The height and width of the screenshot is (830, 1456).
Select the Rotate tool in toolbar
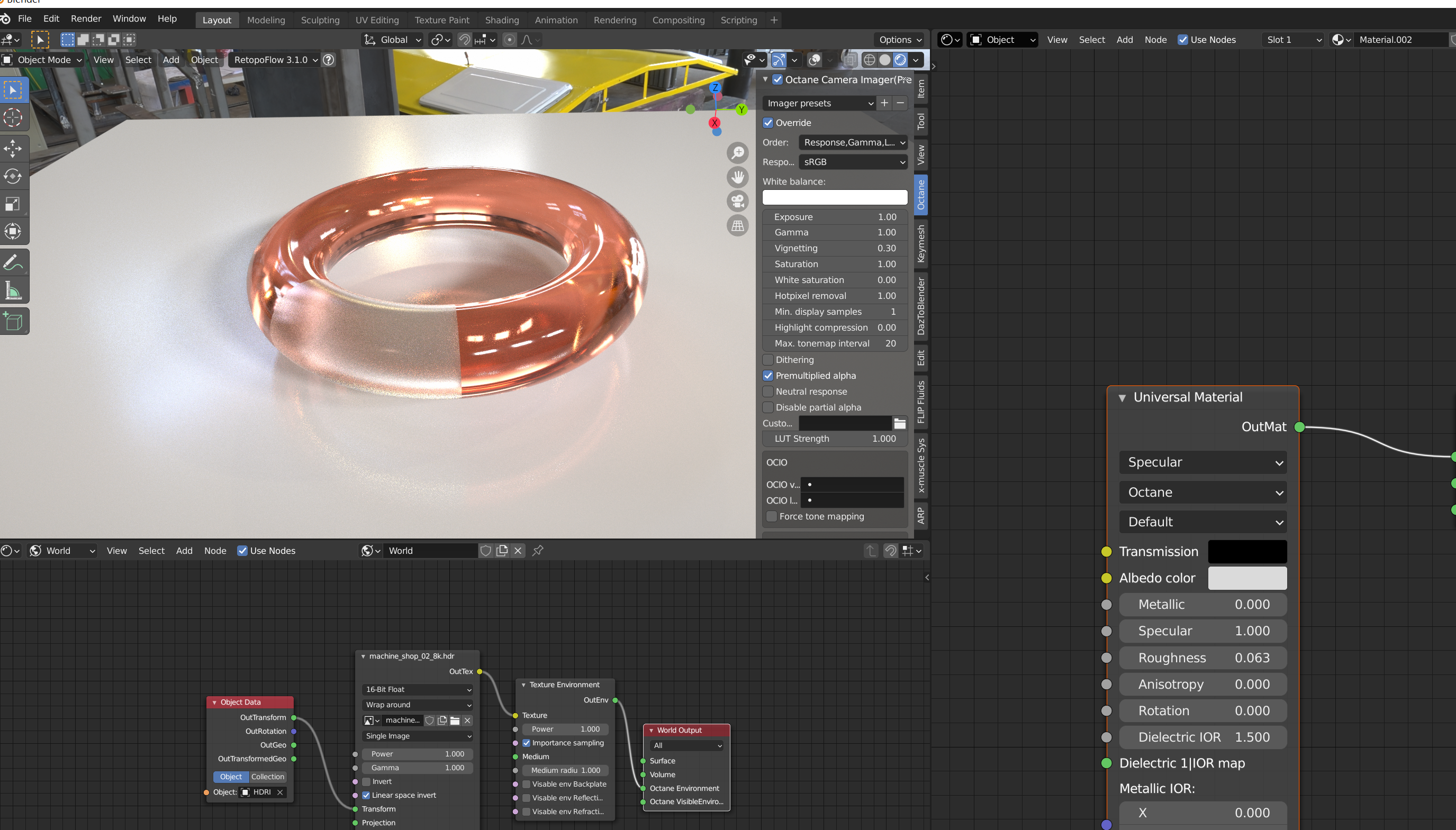tap(13, 176)
